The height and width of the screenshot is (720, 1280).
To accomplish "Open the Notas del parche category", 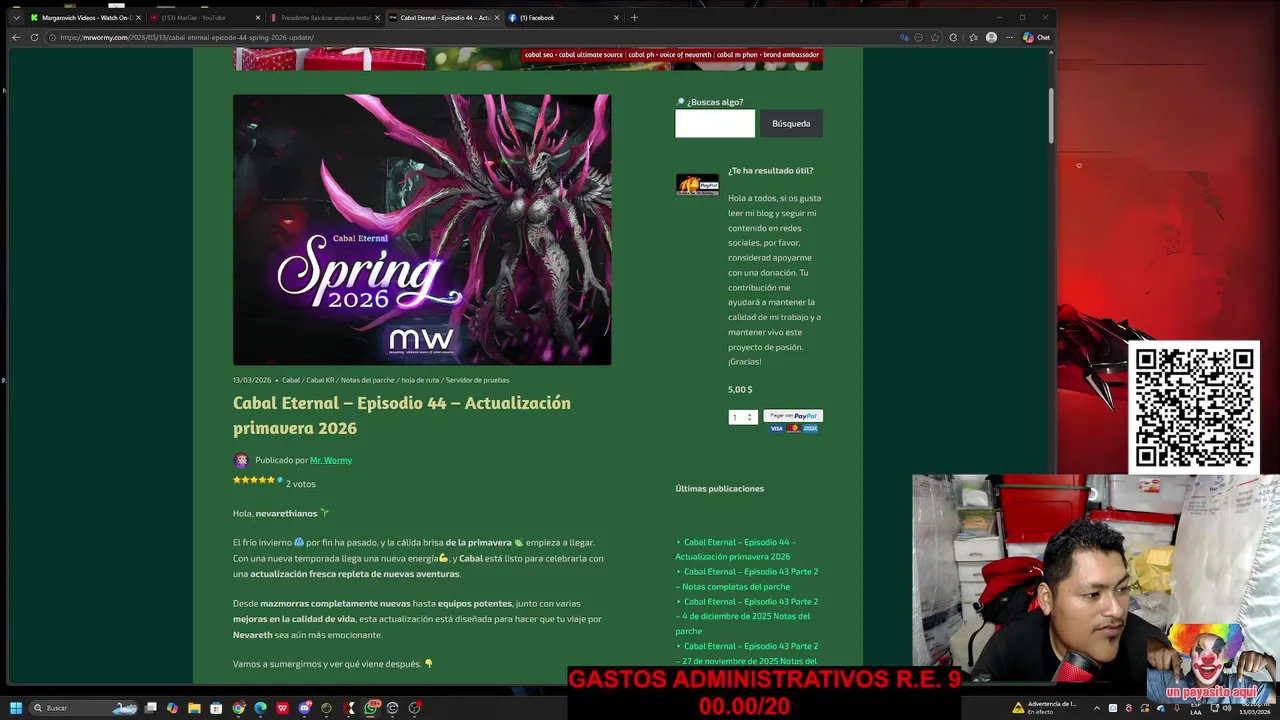I will pos(368,380).
